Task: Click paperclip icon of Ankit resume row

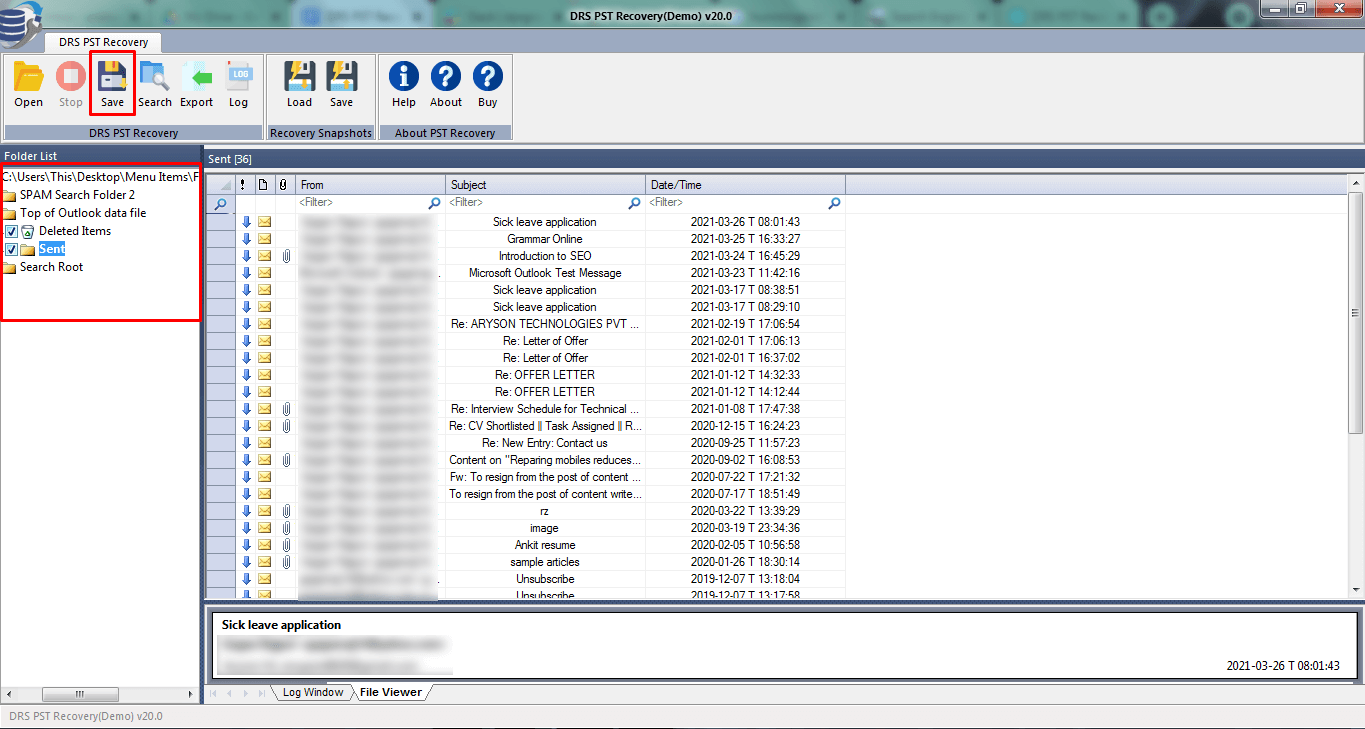Action: tap(285, 545)
